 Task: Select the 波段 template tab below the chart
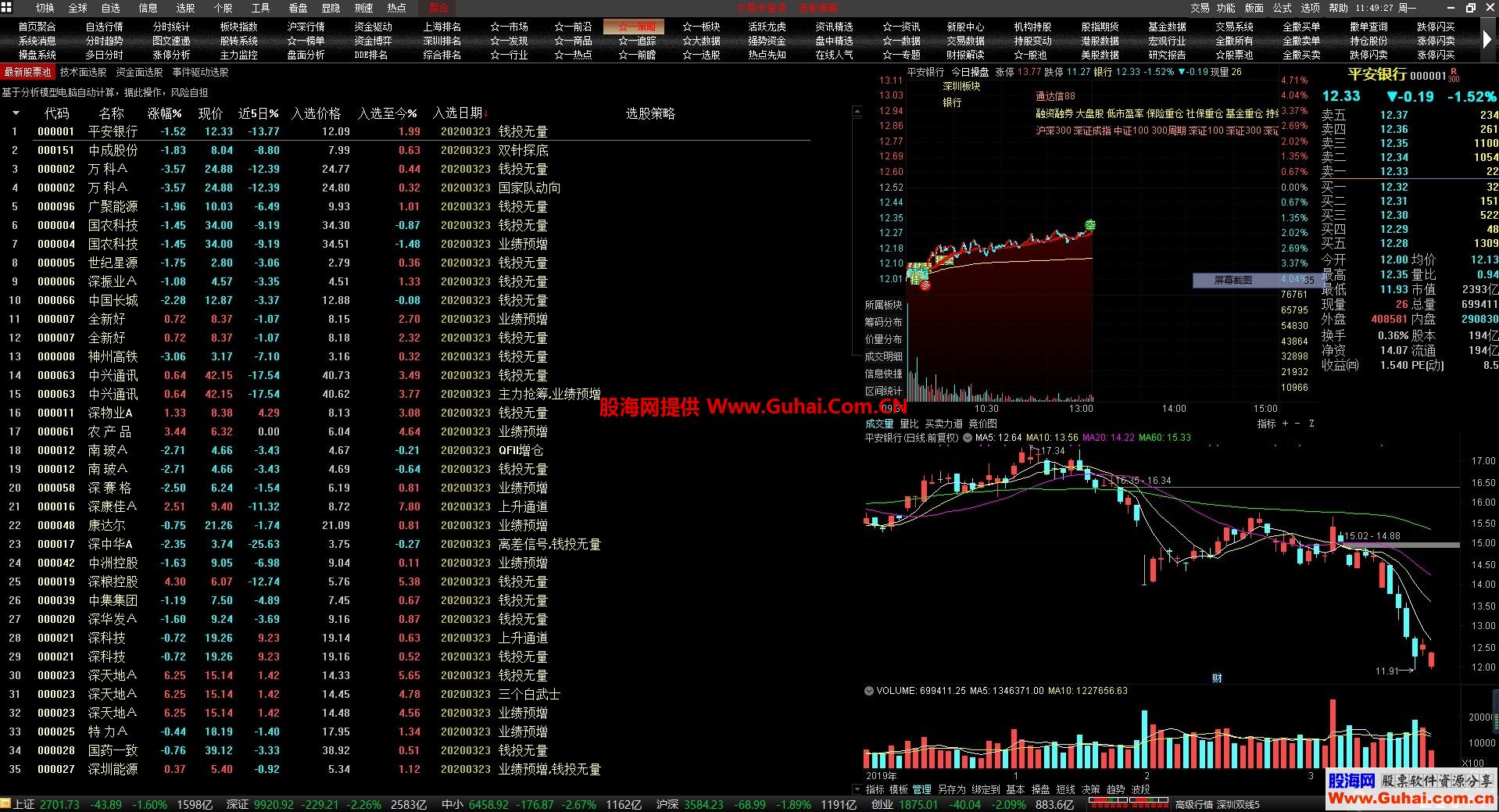point(1140,789)
